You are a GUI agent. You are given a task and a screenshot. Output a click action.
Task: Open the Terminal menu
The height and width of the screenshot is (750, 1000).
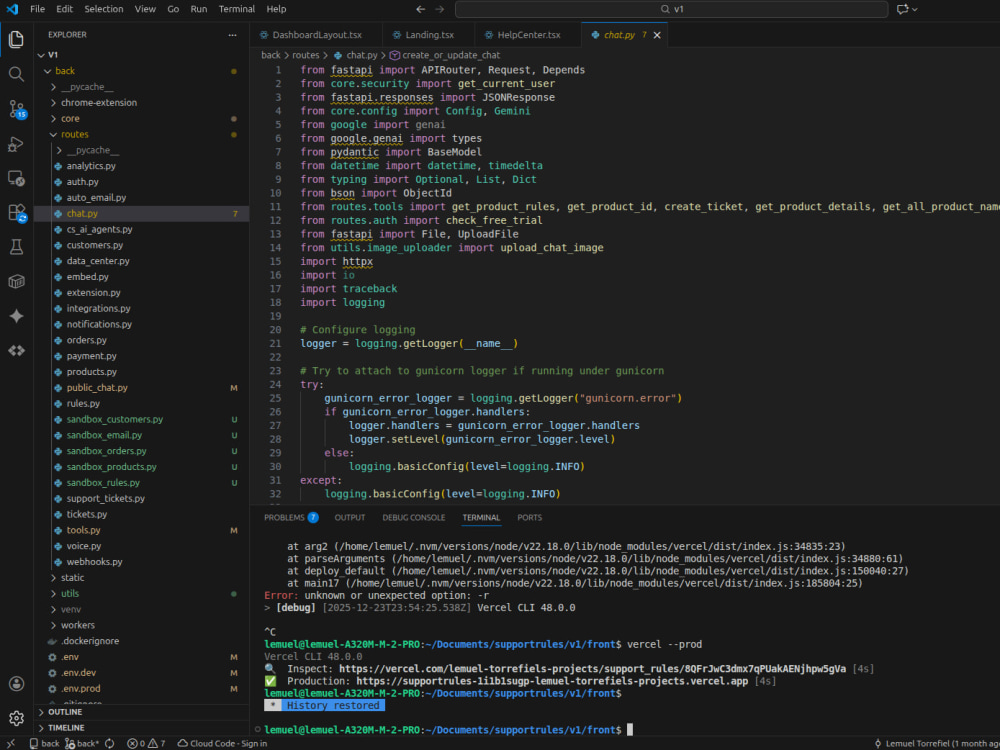(x=237, y=9)
